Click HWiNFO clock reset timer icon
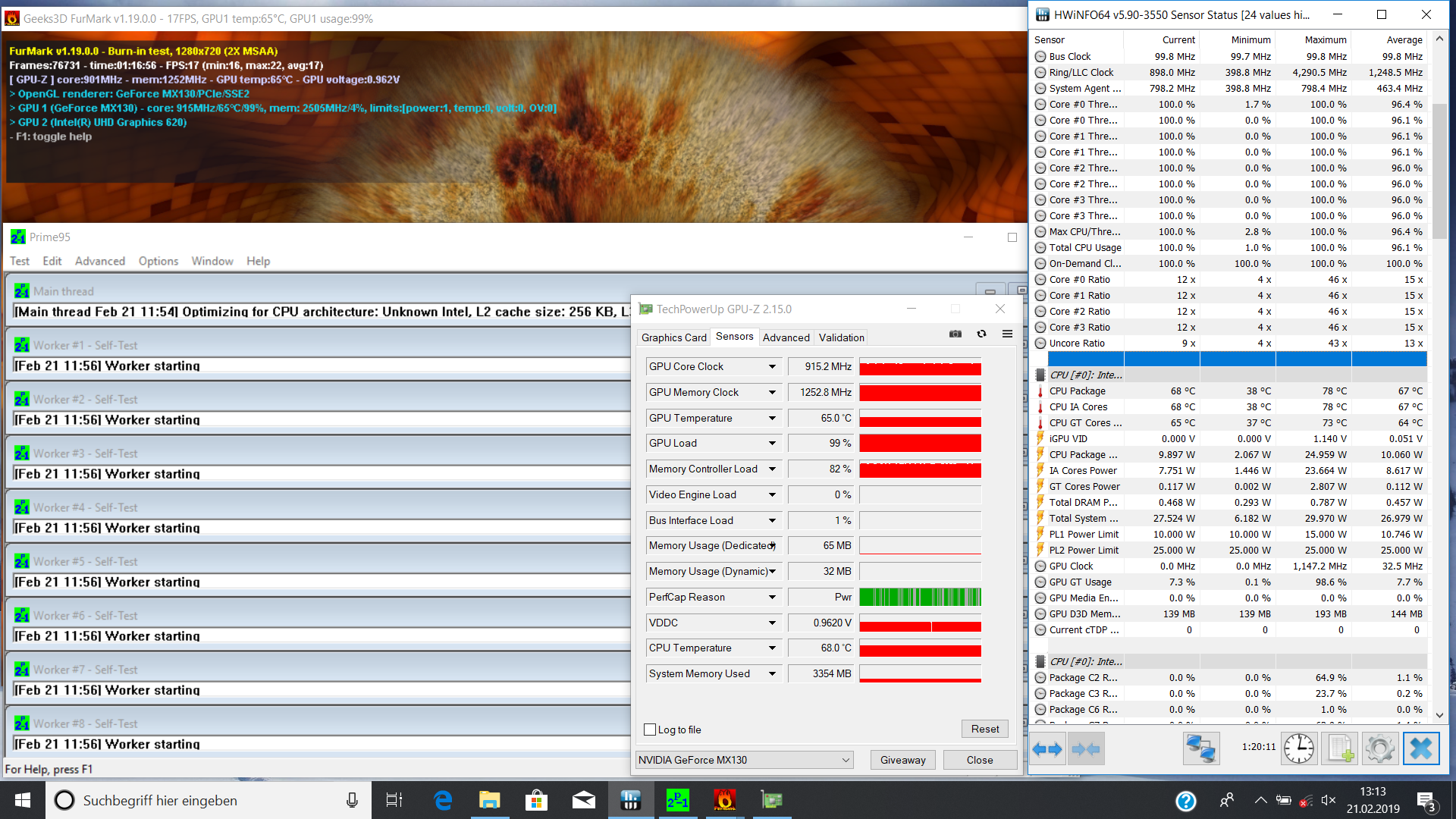 [1299, 749]
